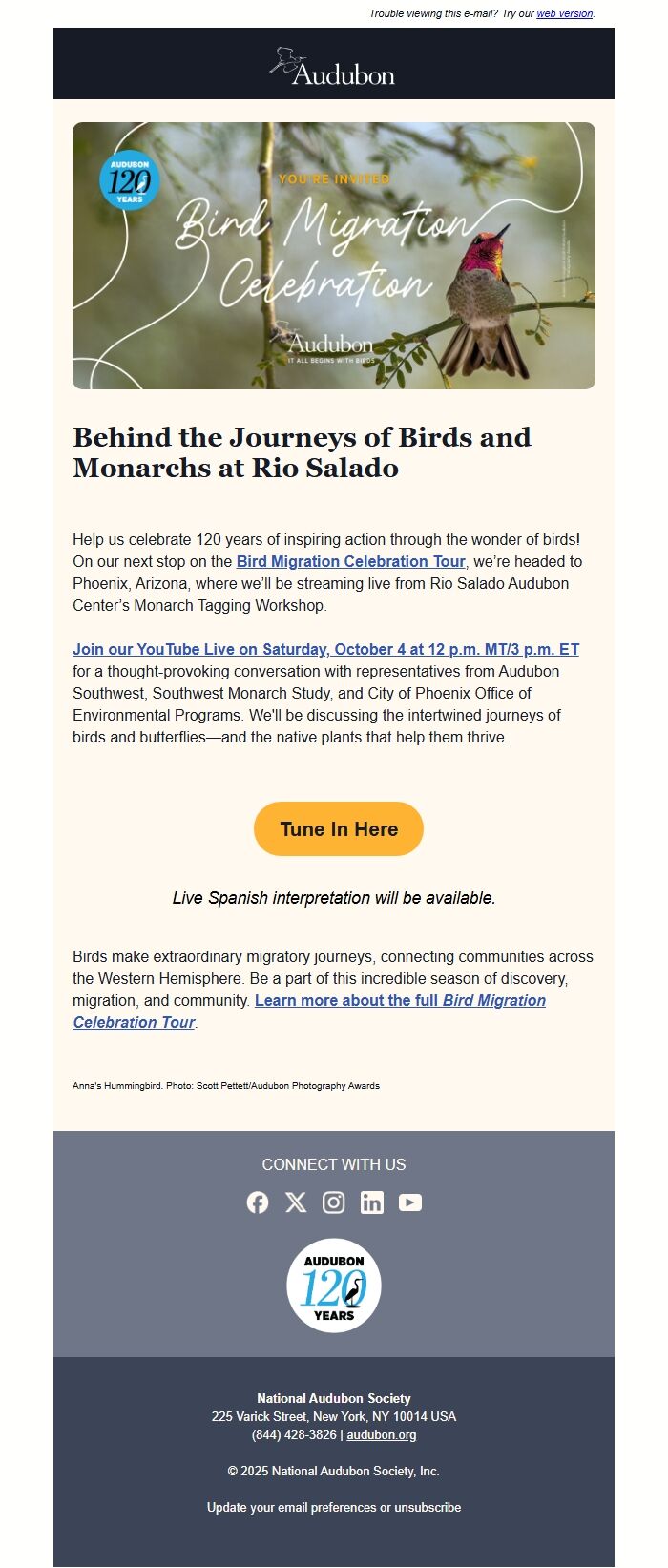
Task: Follow the Join our YouTube Live link
Action: tap(325, 649)
